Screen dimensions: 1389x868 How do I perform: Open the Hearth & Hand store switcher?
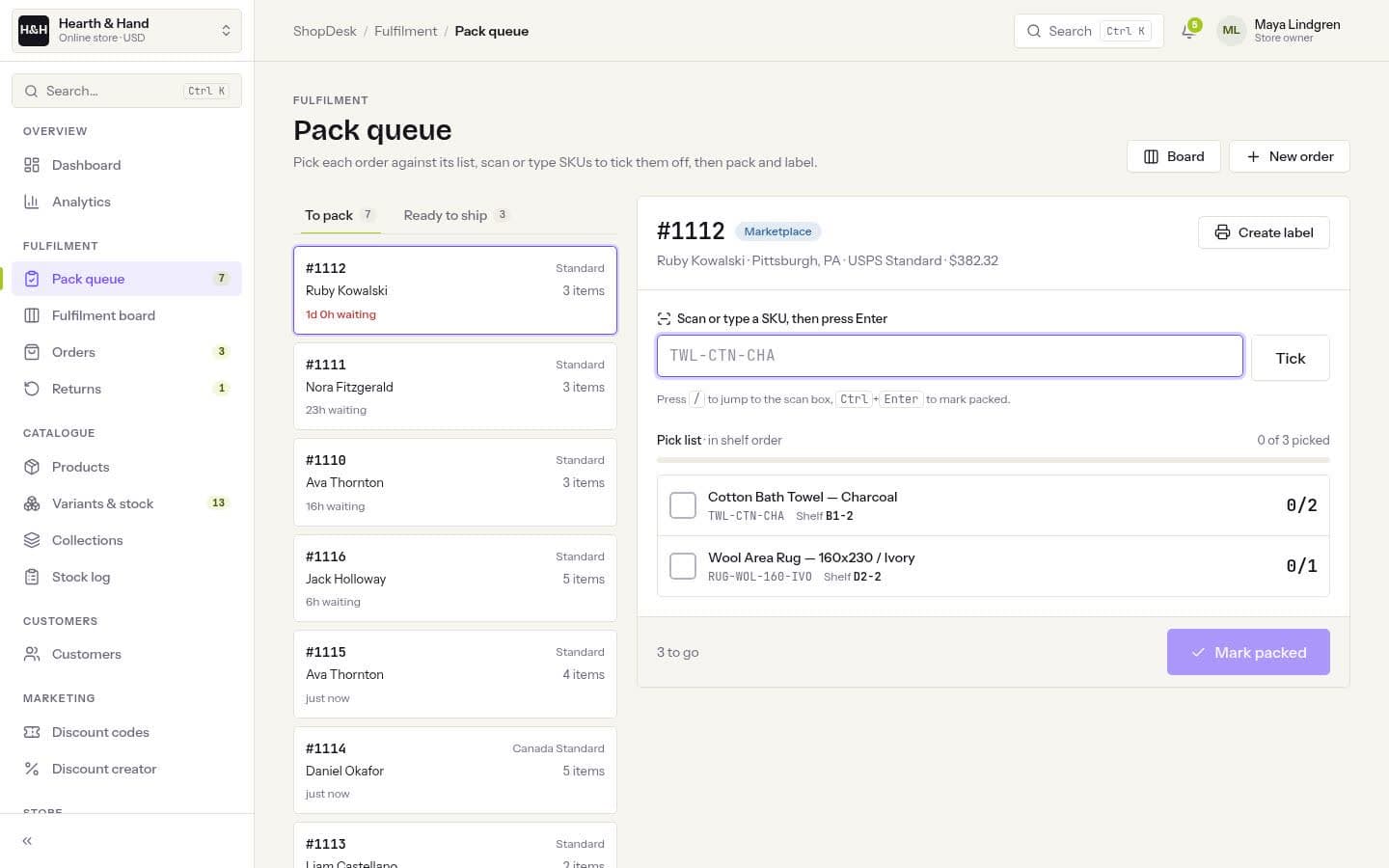pyautogui.click(x=126, y=30)
